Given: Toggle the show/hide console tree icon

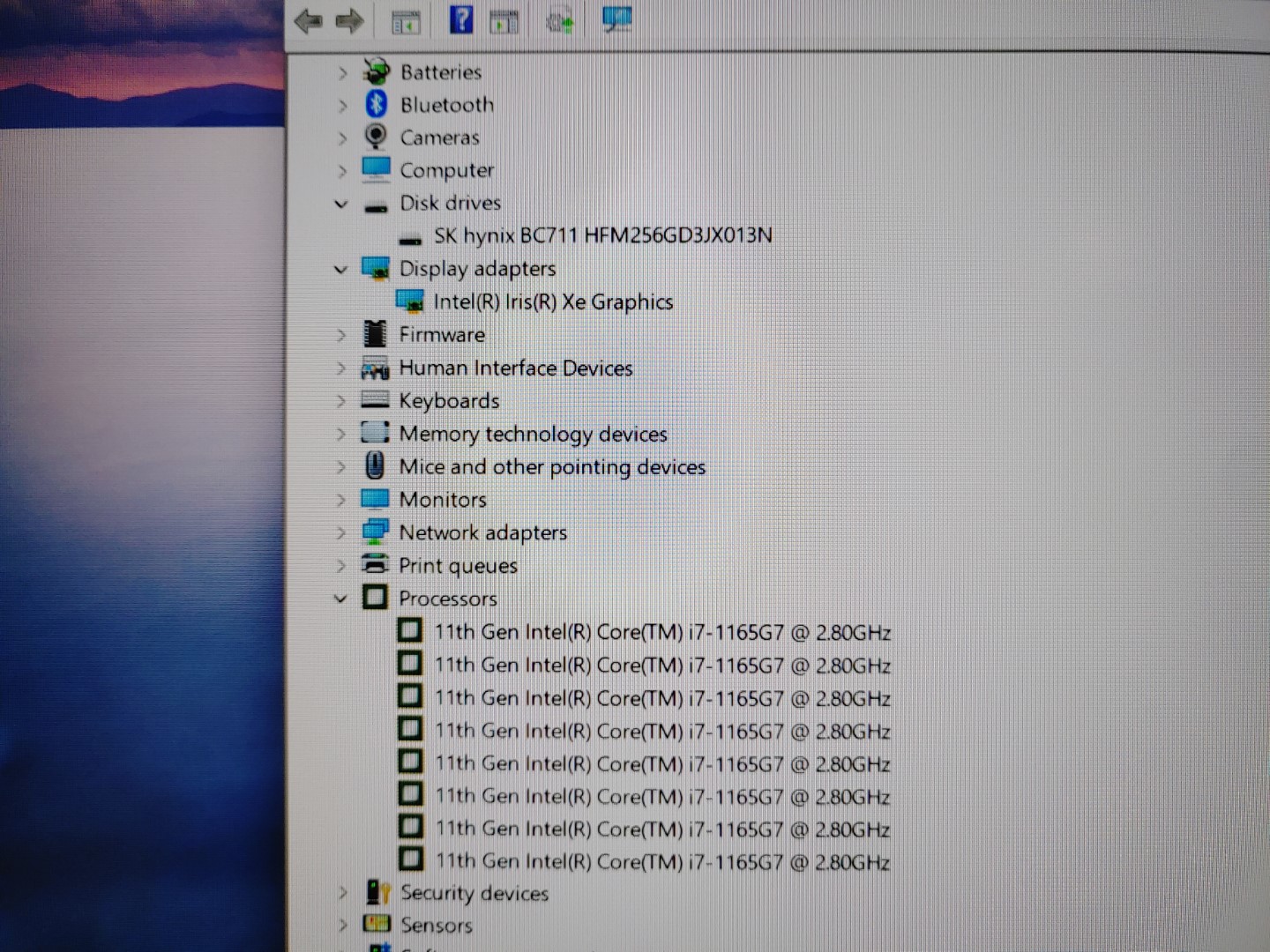Looking at the screenshot, I should point(406,22).
